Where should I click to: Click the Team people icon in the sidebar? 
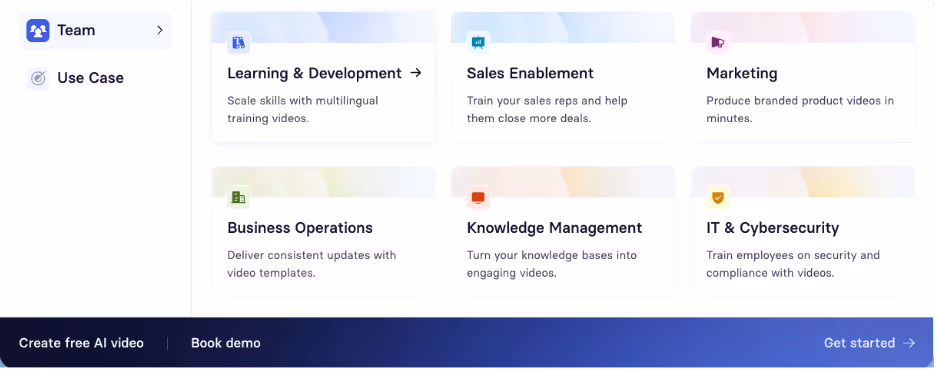point(38,30)
